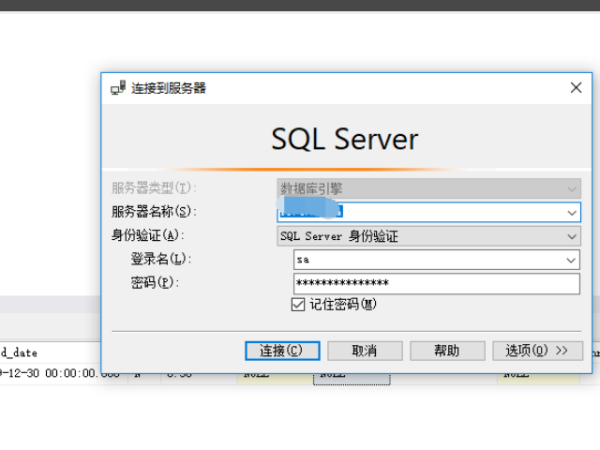Screen dimensions: 600x450
Task: Open the authentication type dropdown
Action: tap(429, 236)
